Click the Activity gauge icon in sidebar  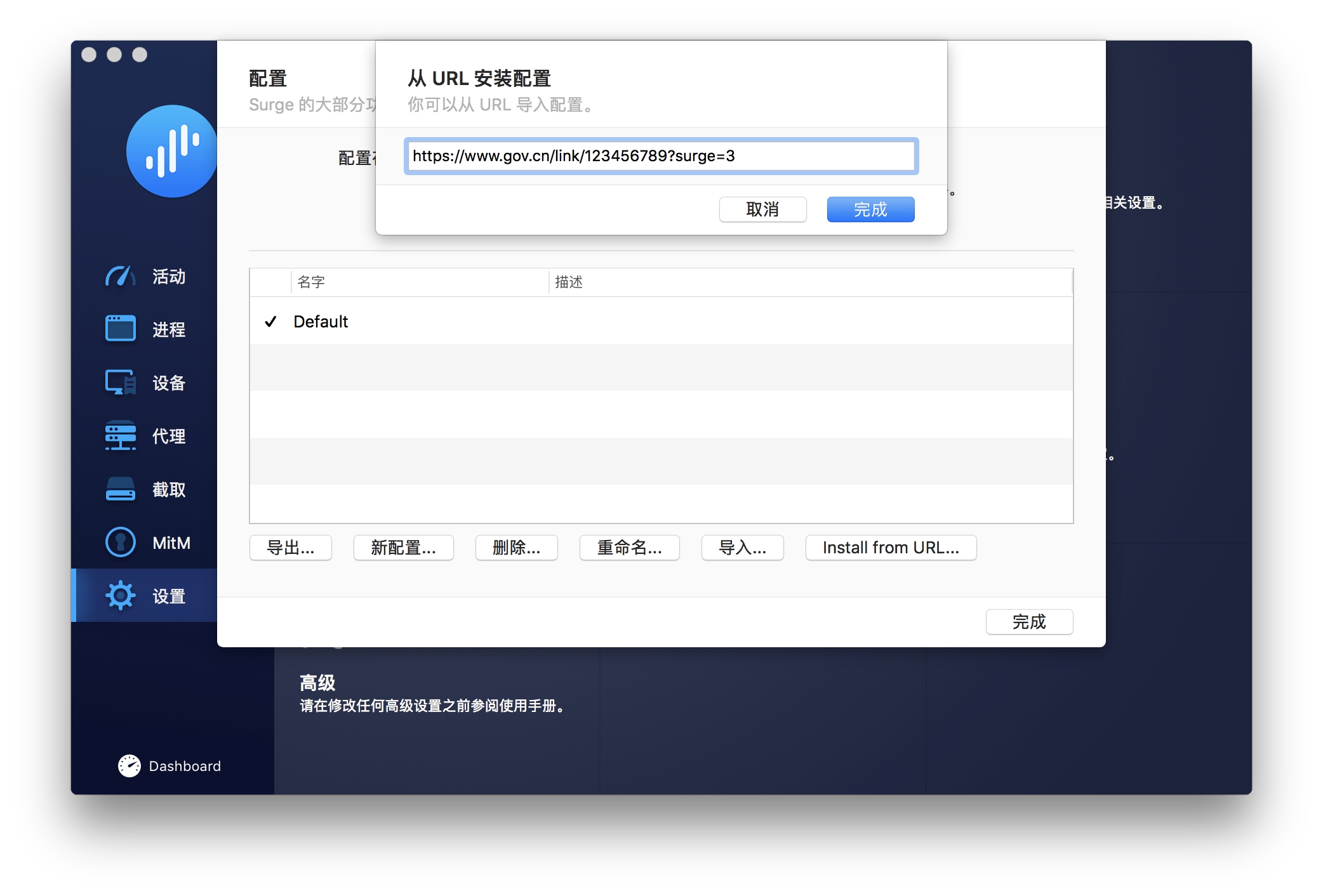[120, 277]
